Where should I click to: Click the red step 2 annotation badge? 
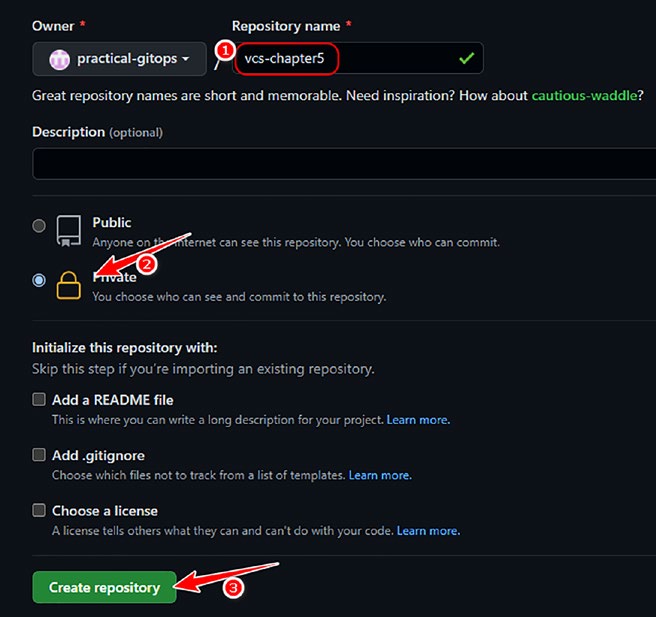click(x=147, y=264)
